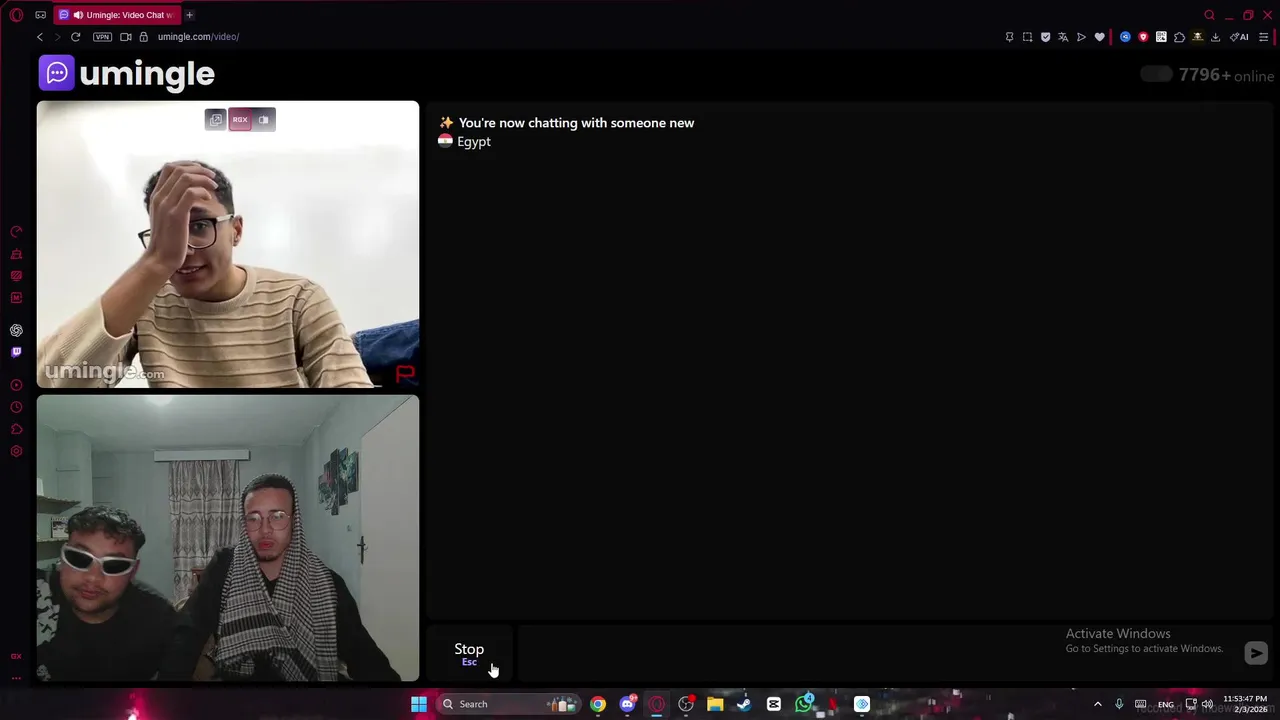The width and height of the screenshot is (1280, 720).
Task: Open the GX sidebar icon at bottom
Action: tap(16, 656)
